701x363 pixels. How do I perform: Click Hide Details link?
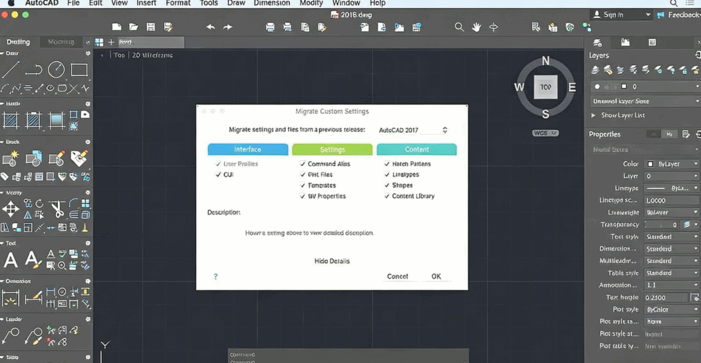(x=332, y=261)
